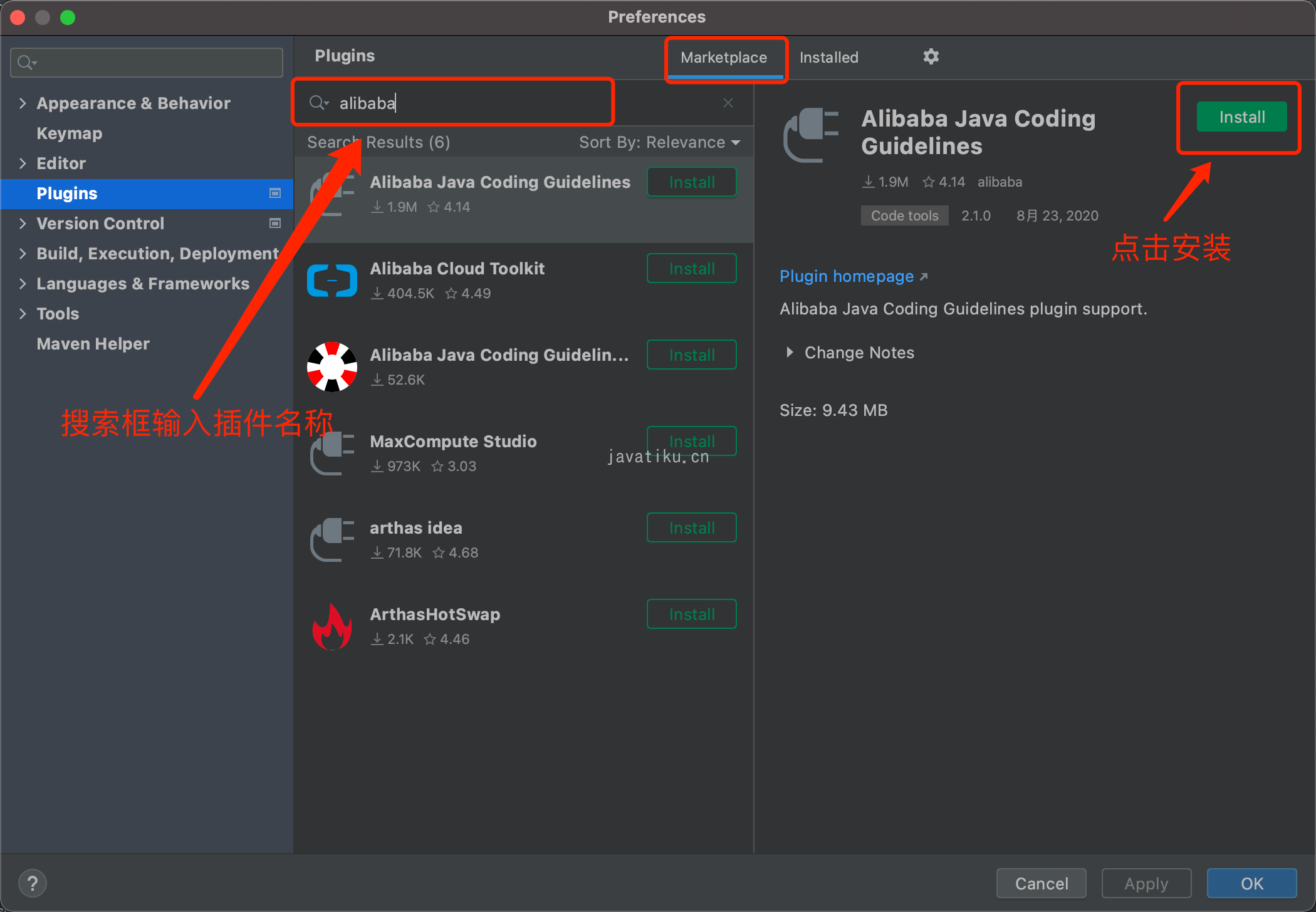
Task: Open the Sort By: Relevance dropdown
Action: pos(659,142)
